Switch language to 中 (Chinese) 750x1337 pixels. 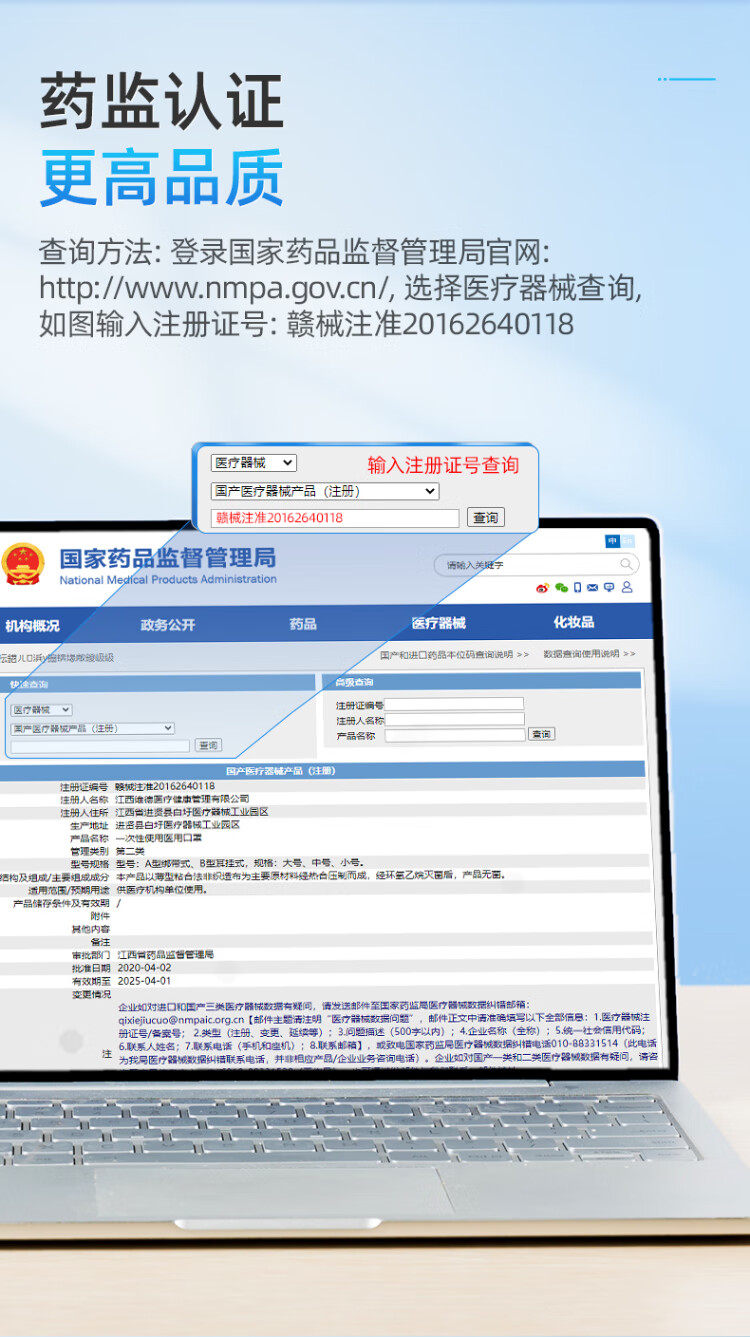click(612, 541)
